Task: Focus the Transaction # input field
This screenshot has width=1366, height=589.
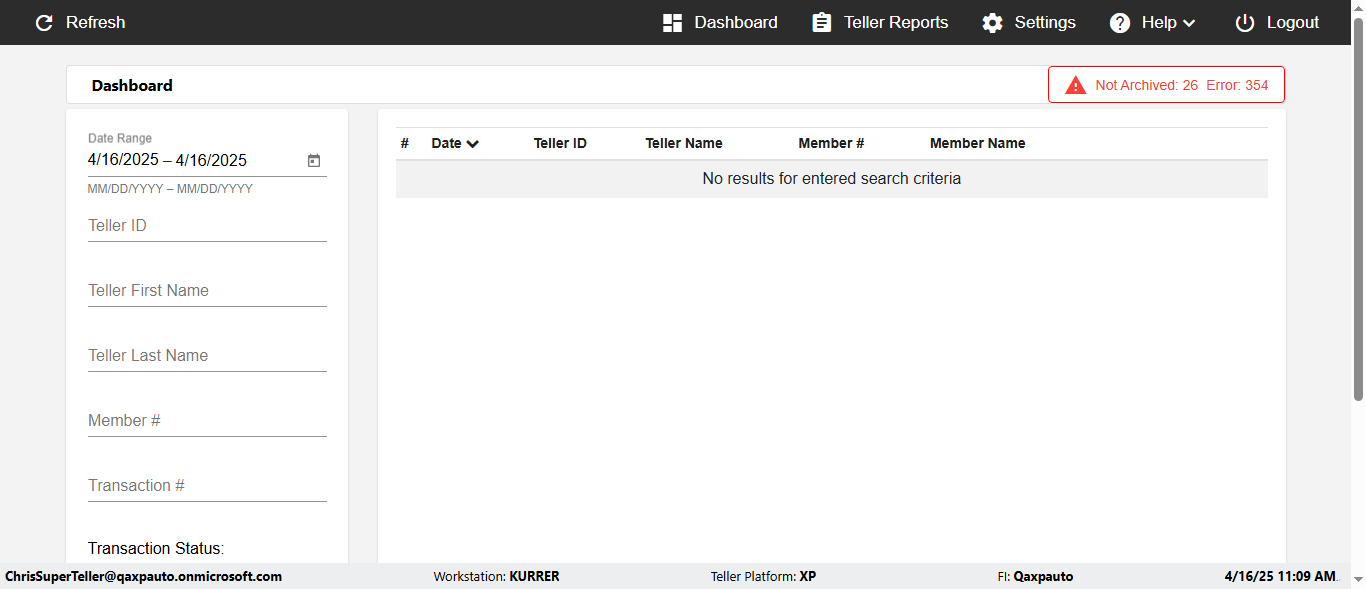Action: point(207,486)
